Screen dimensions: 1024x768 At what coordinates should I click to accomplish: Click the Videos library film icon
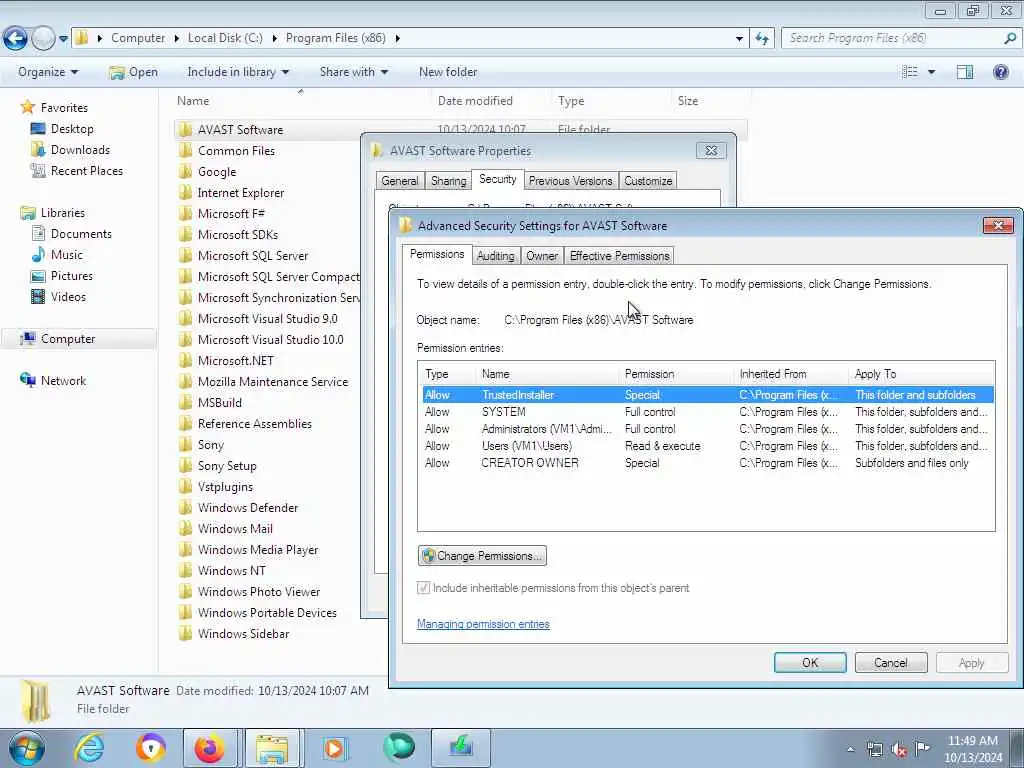click(x=39, y=296)
